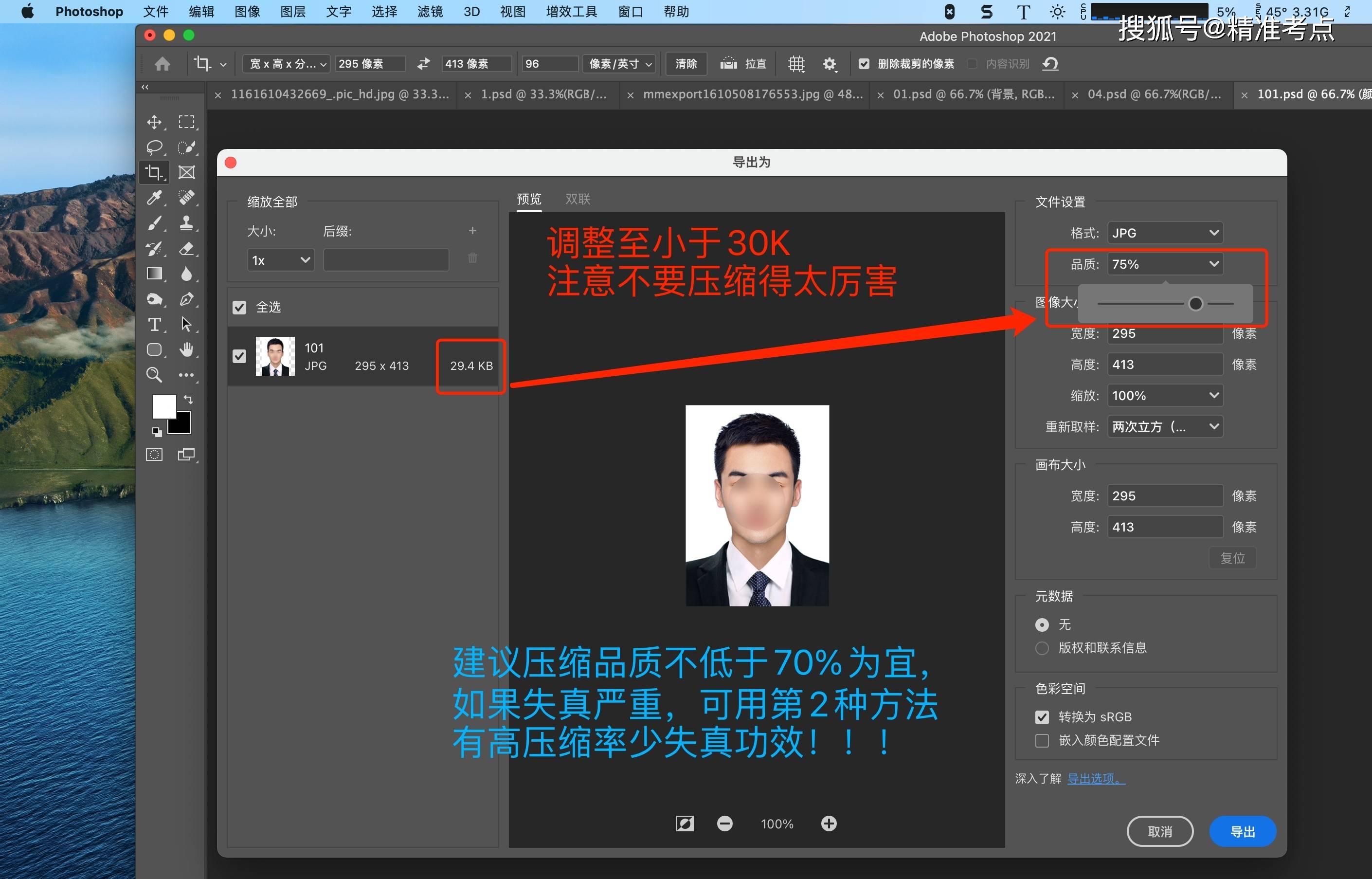This screenshot has height=879, width=1372.
Task: Select the Pen tool
Action: pos(186,299)
